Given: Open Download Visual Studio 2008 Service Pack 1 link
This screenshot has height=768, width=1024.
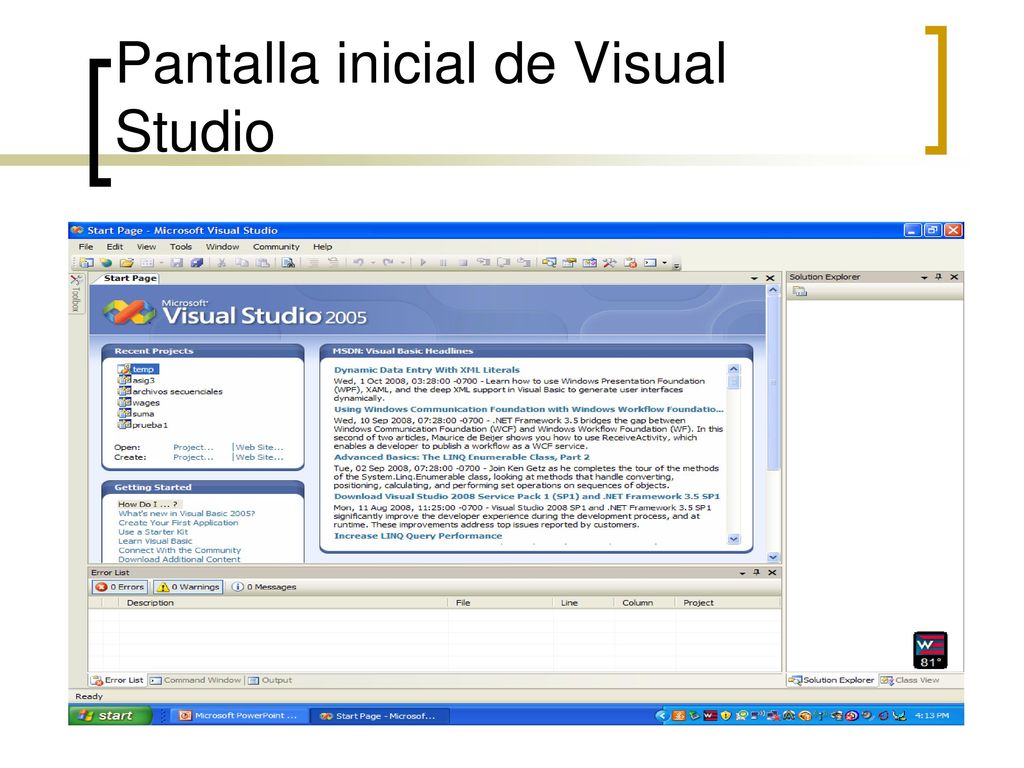Looking at the screenshot, I should [526, 496].
